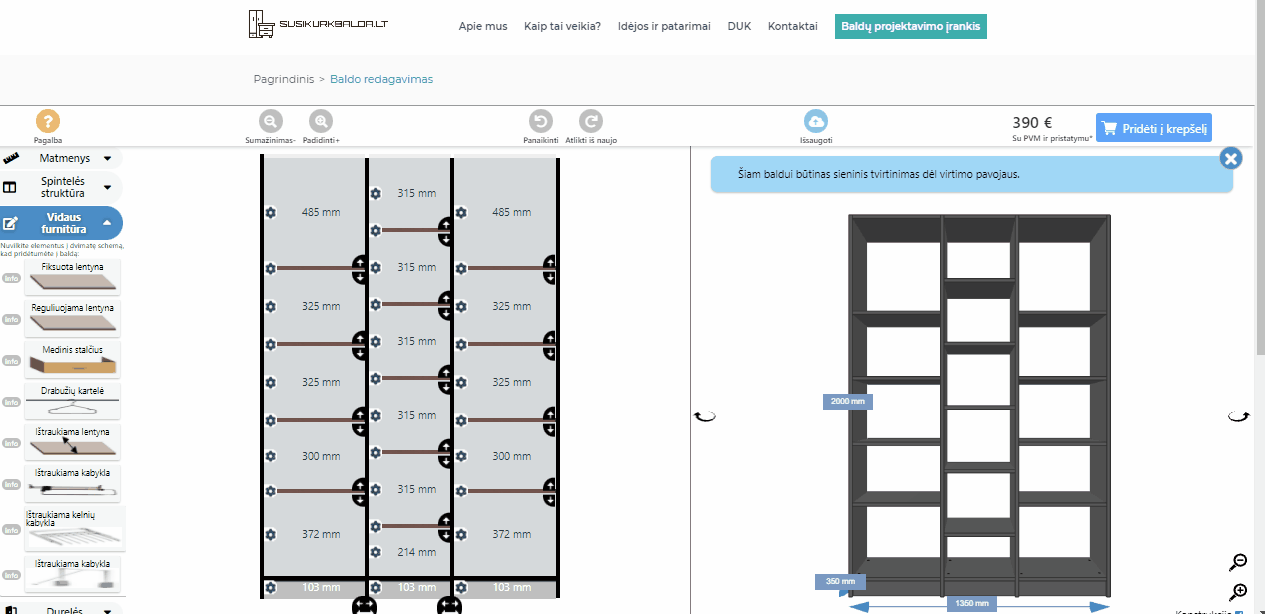Zoom out with the Sumažinimas magnifier
Screen dimensions: 1265x614
click(x=271, y=122)
